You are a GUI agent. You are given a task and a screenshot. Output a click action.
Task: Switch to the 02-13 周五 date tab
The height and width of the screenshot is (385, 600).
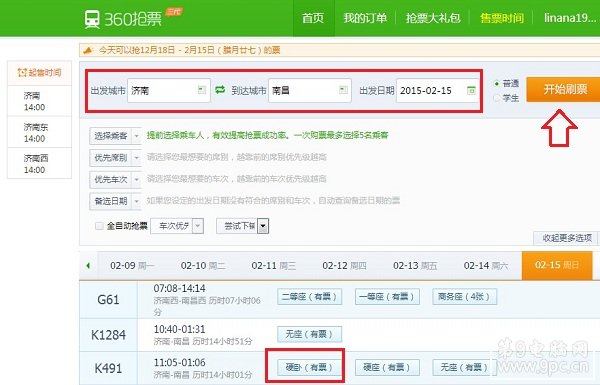click(415, 265)
